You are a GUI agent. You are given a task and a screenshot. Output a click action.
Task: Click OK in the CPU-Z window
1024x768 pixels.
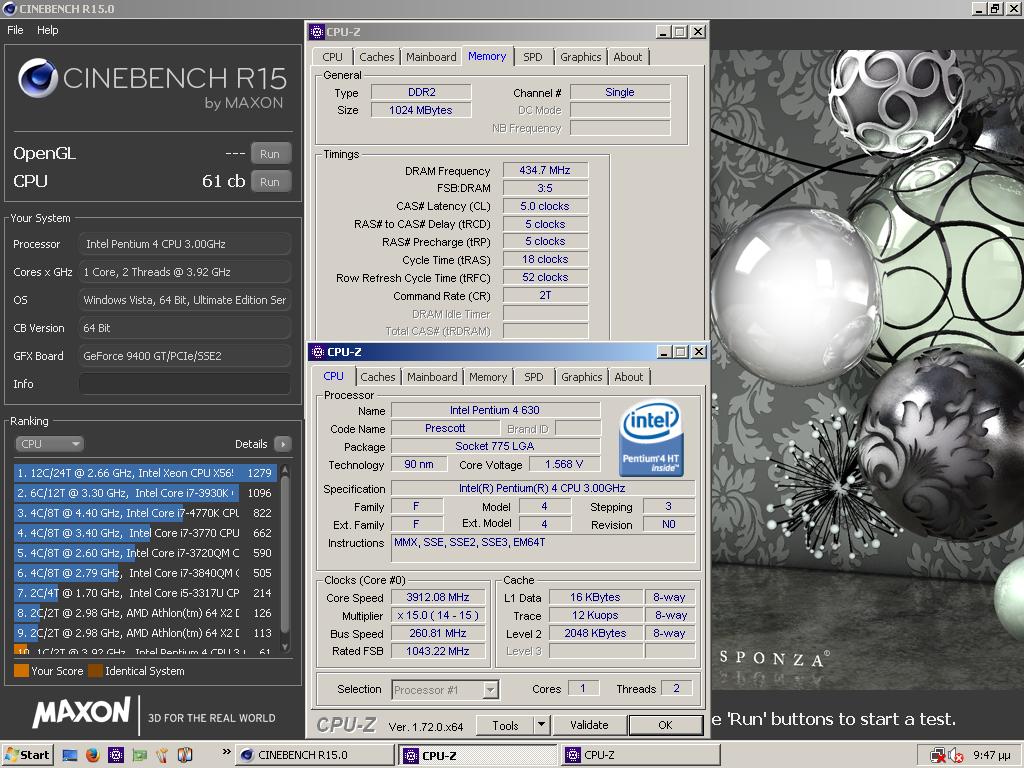pyautogui.click(x=665, y=725)
